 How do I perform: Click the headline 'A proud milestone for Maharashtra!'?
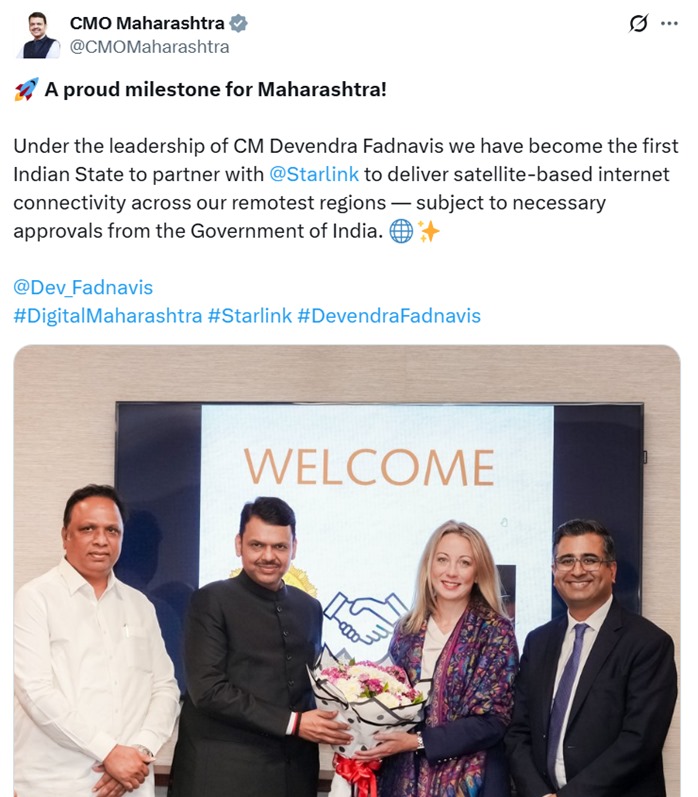(x=216, y=89)
